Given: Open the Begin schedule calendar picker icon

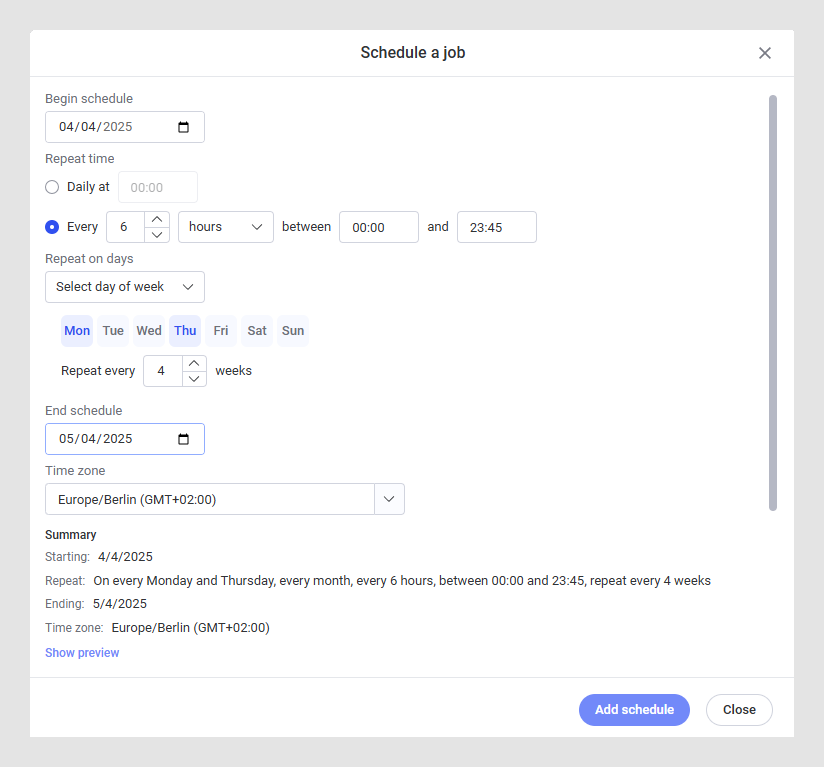Looking at the screenshot, I should (184, 127).
